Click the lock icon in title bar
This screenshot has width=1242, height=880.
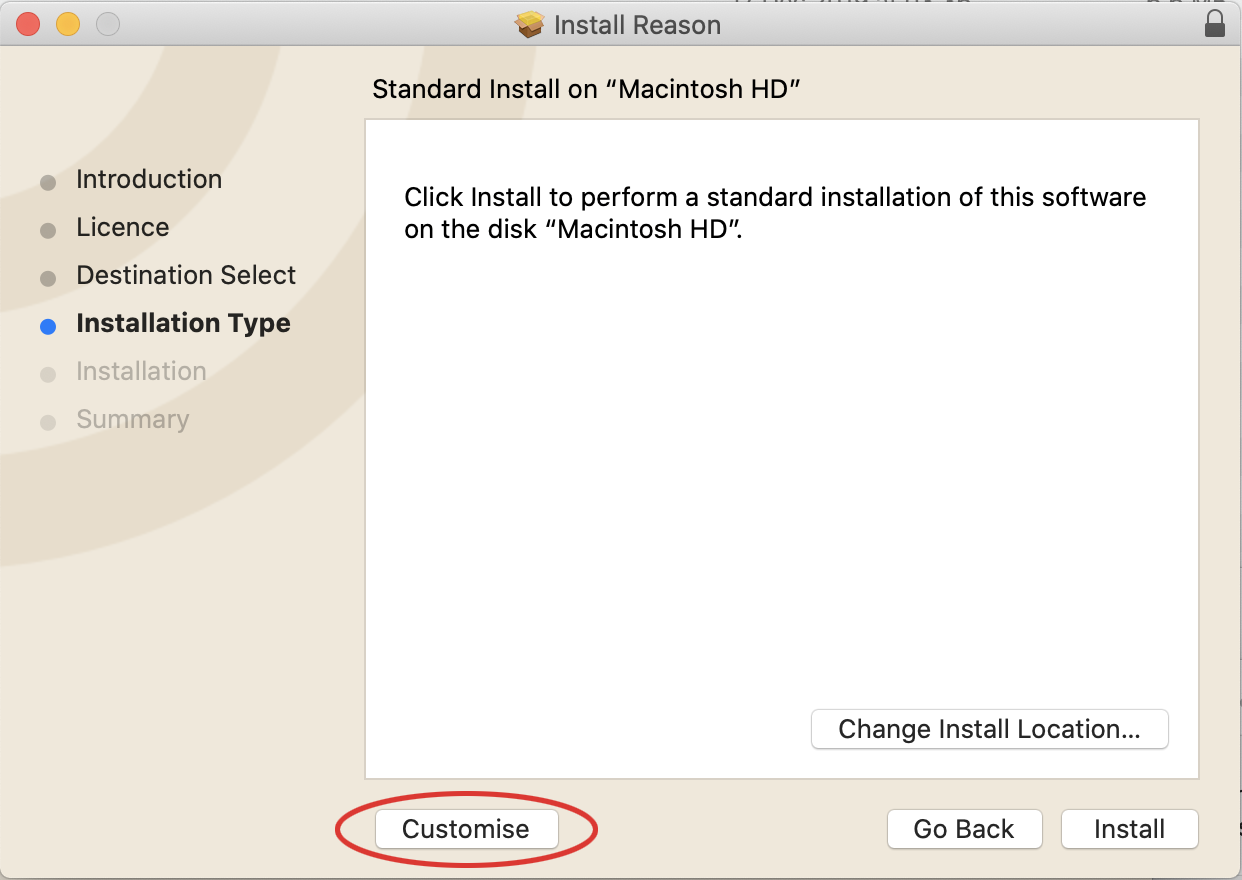coord(1215,24)
